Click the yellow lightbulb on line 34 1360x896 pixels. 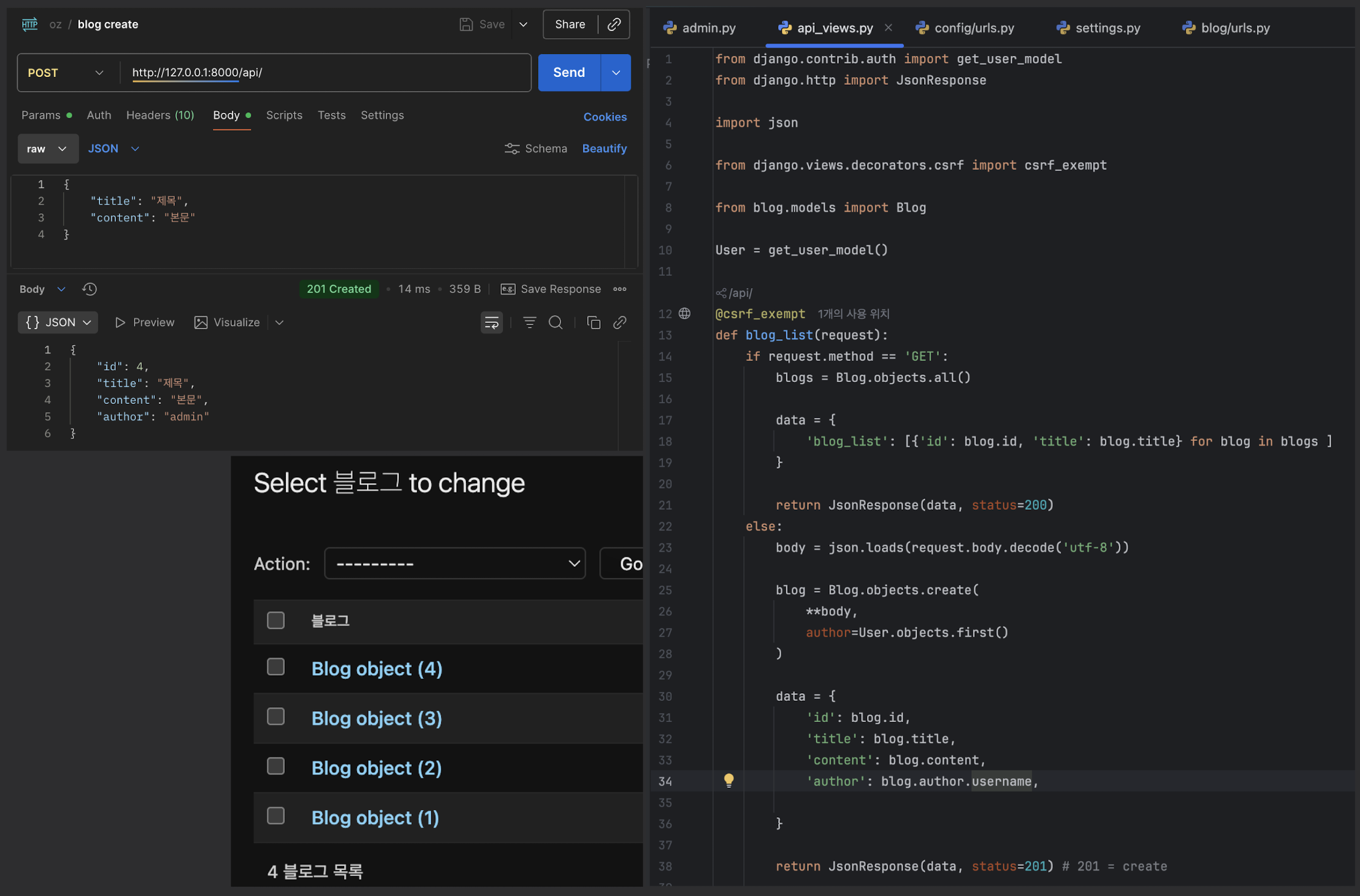(728, 780)
